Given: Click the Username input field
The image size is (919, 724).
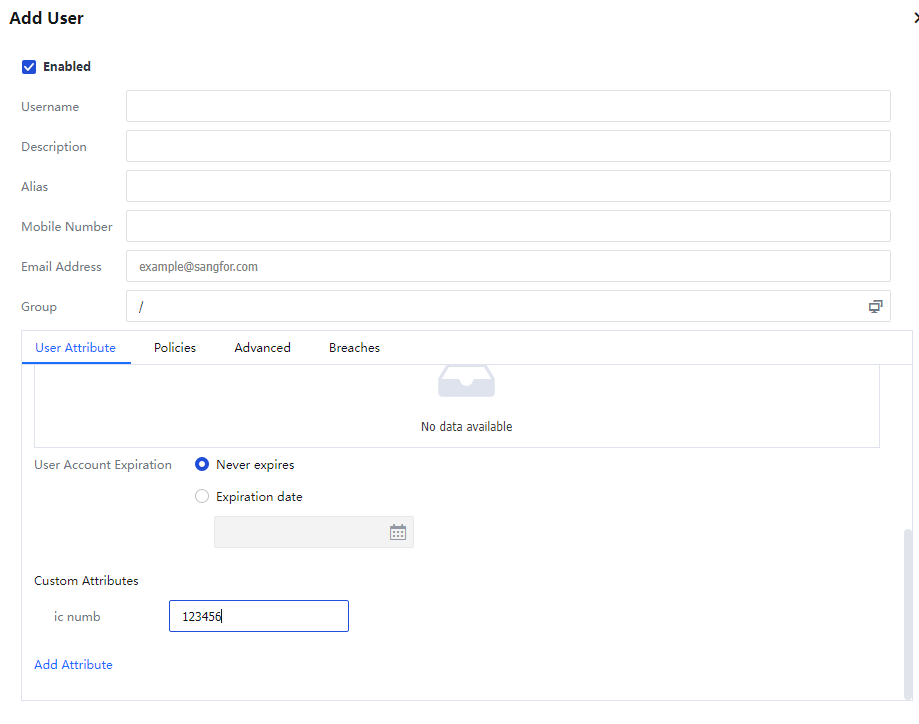Looking at the screenshot, I should tap(507, 107).
